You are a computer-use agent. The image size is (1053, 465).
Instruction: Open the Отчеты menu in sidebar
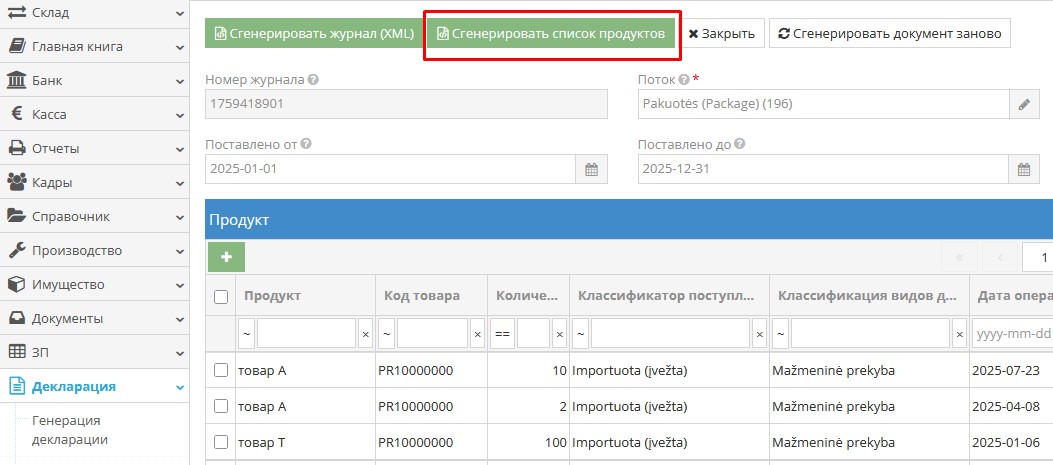coord(94,148)
